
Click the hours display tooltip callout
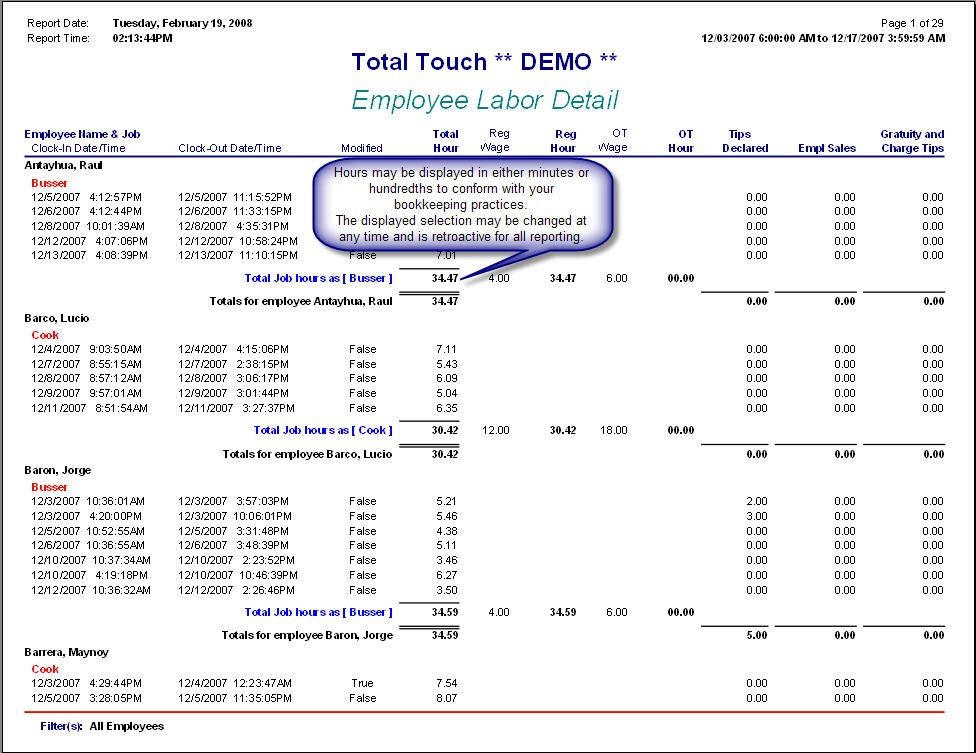point(461,204)
